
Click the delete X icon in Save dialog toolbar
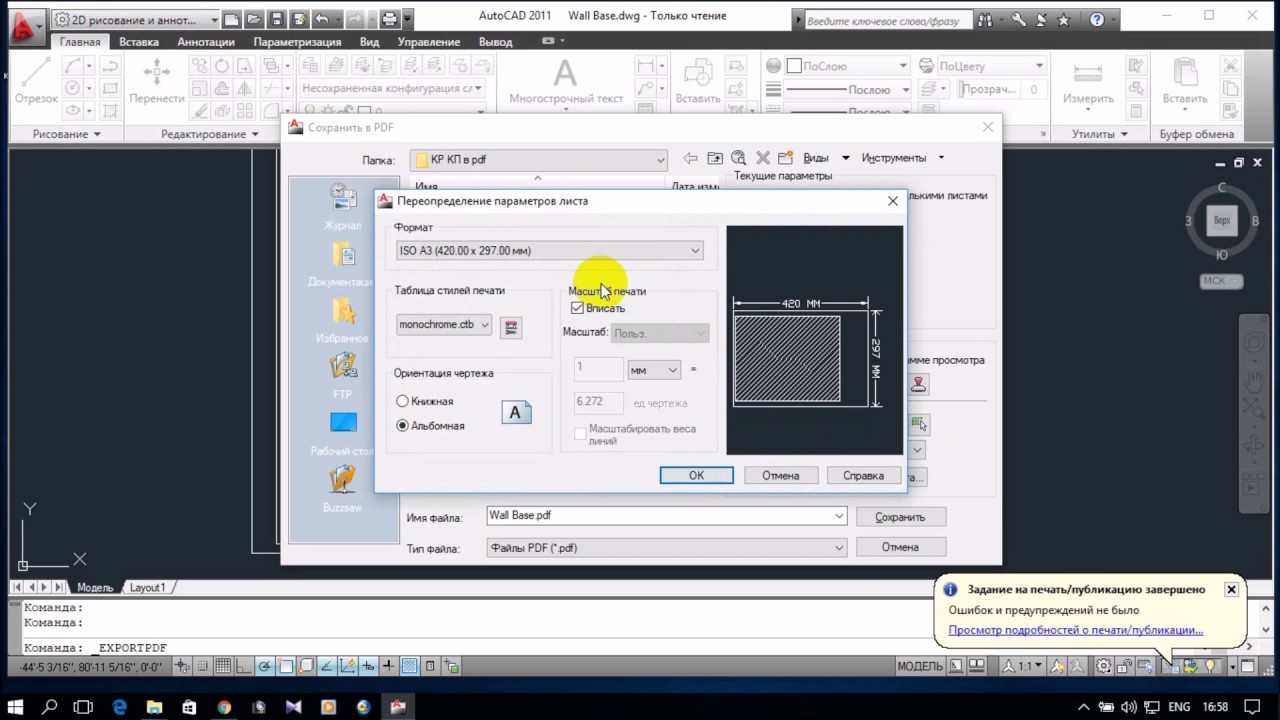point(762,158)
